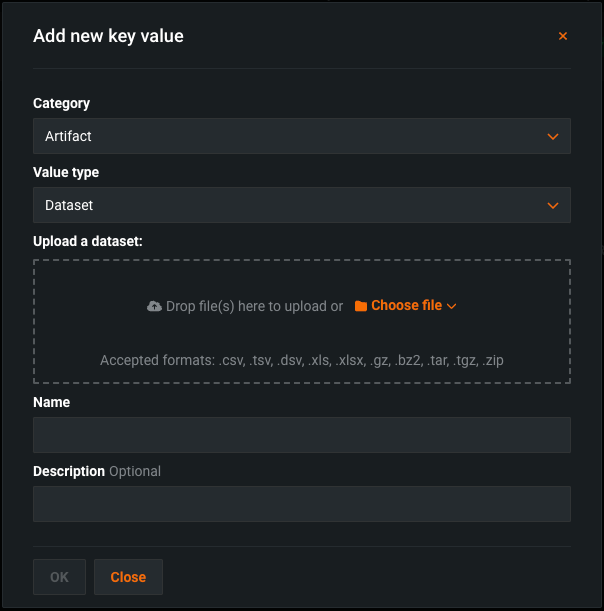Click the Name input field
The height and width of the screenshot is (611, 604).
[x=301, y=435]
